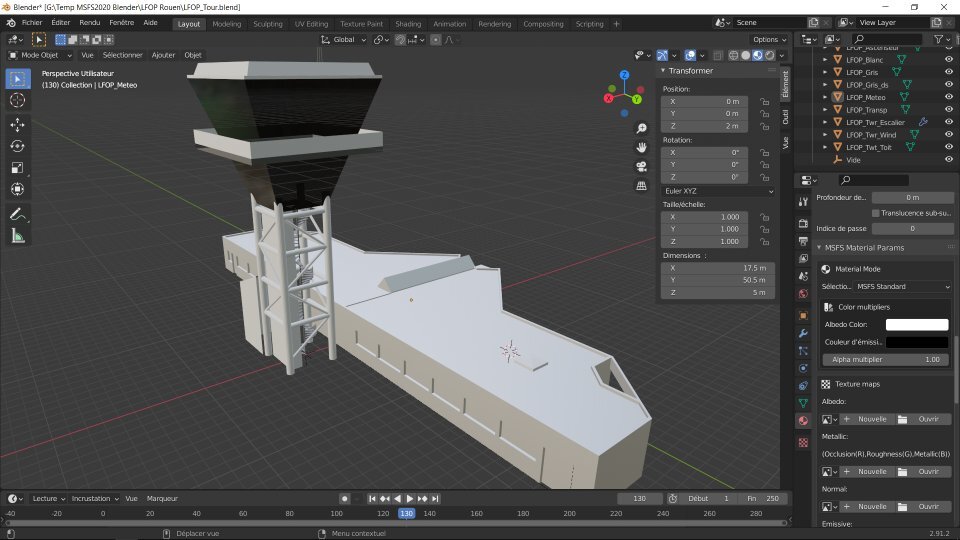Select the Annotate tool
Viewport: 960px width, 540px height.
tap(18, 214)
